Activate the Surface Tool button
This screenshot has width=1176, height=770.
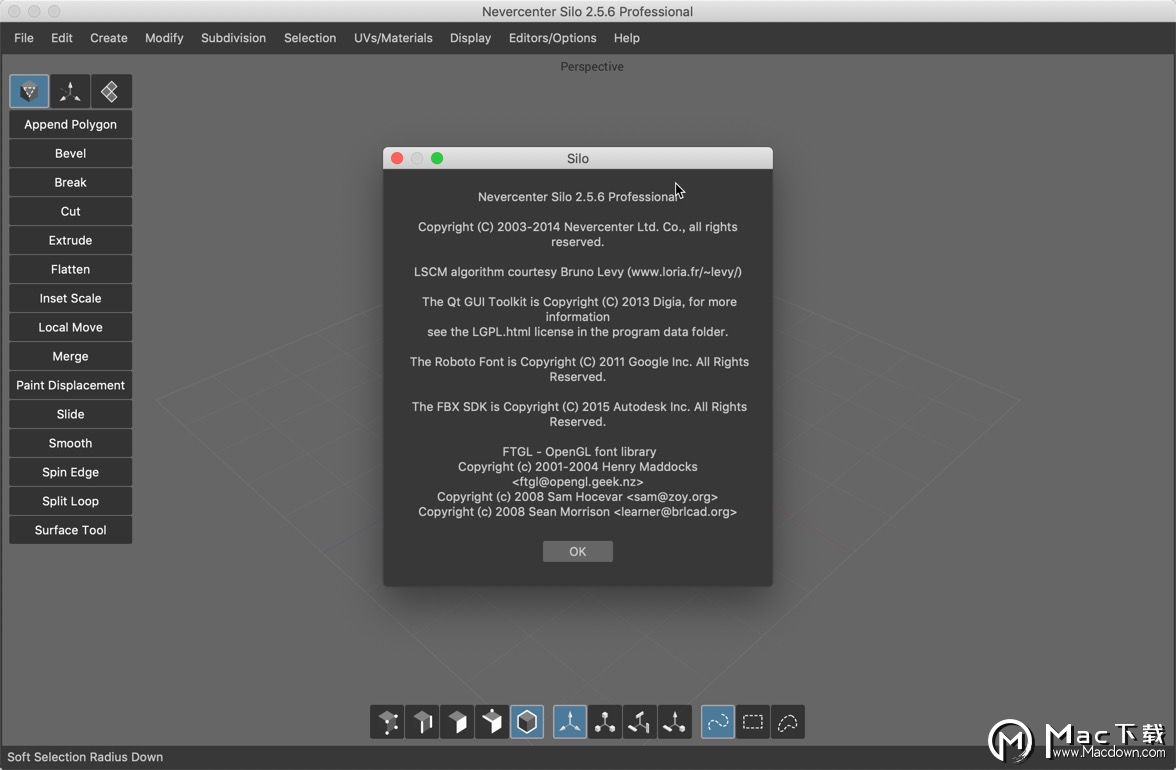coord(70,531)
